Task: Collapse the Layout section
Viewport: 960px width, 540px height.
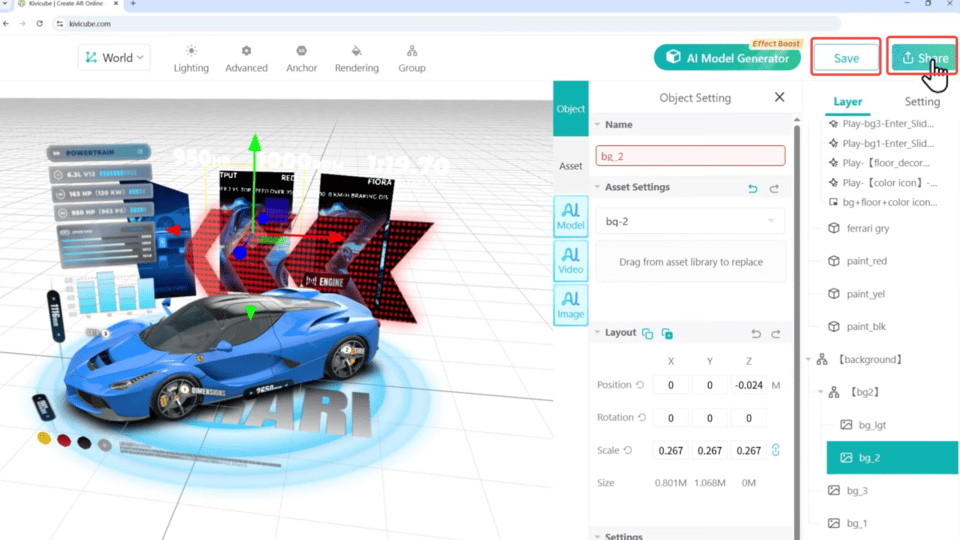Action: pyautogui.click(x=598, y=332)
